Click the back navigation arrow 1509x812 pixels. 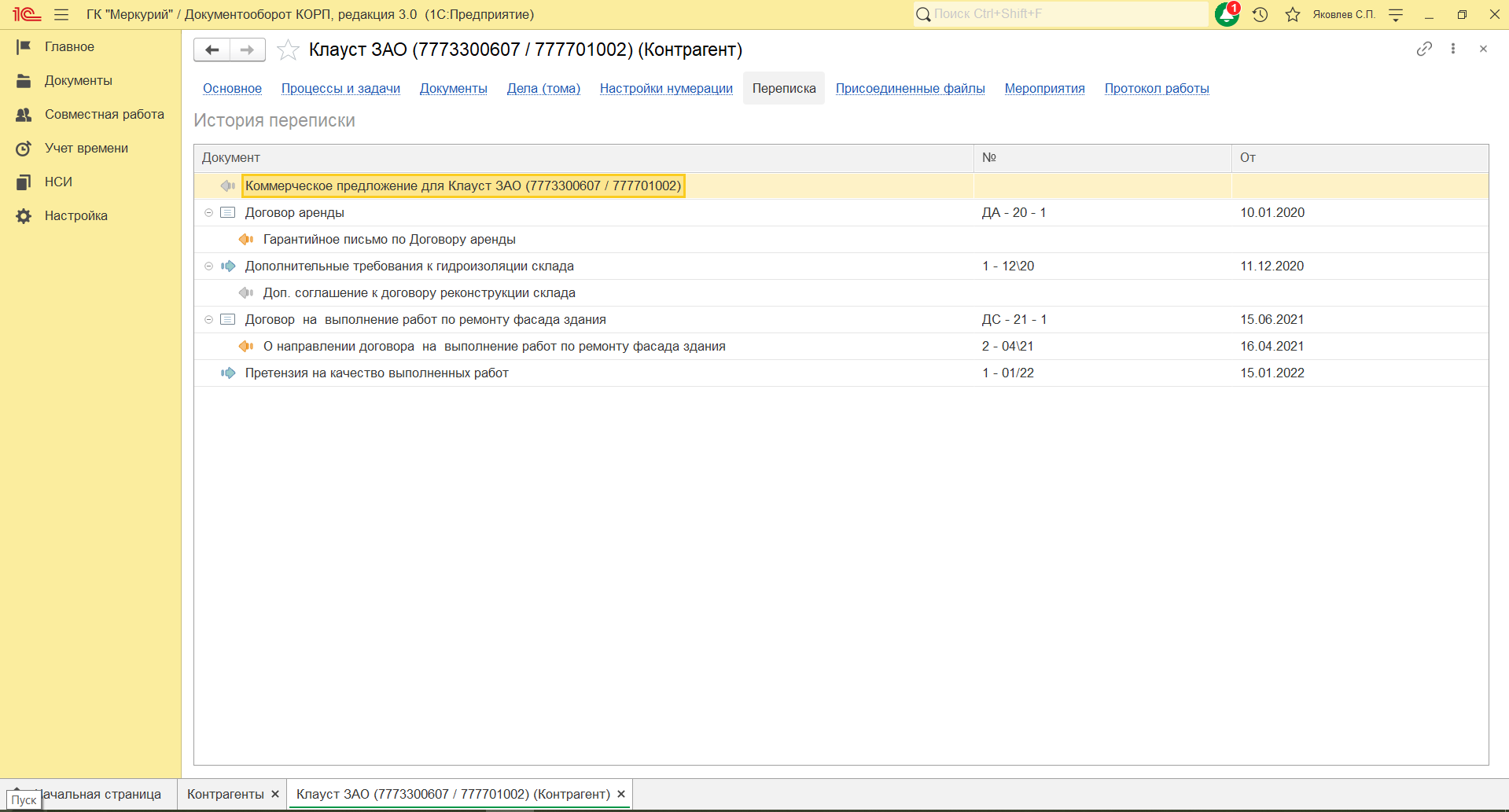click(212, 50)
